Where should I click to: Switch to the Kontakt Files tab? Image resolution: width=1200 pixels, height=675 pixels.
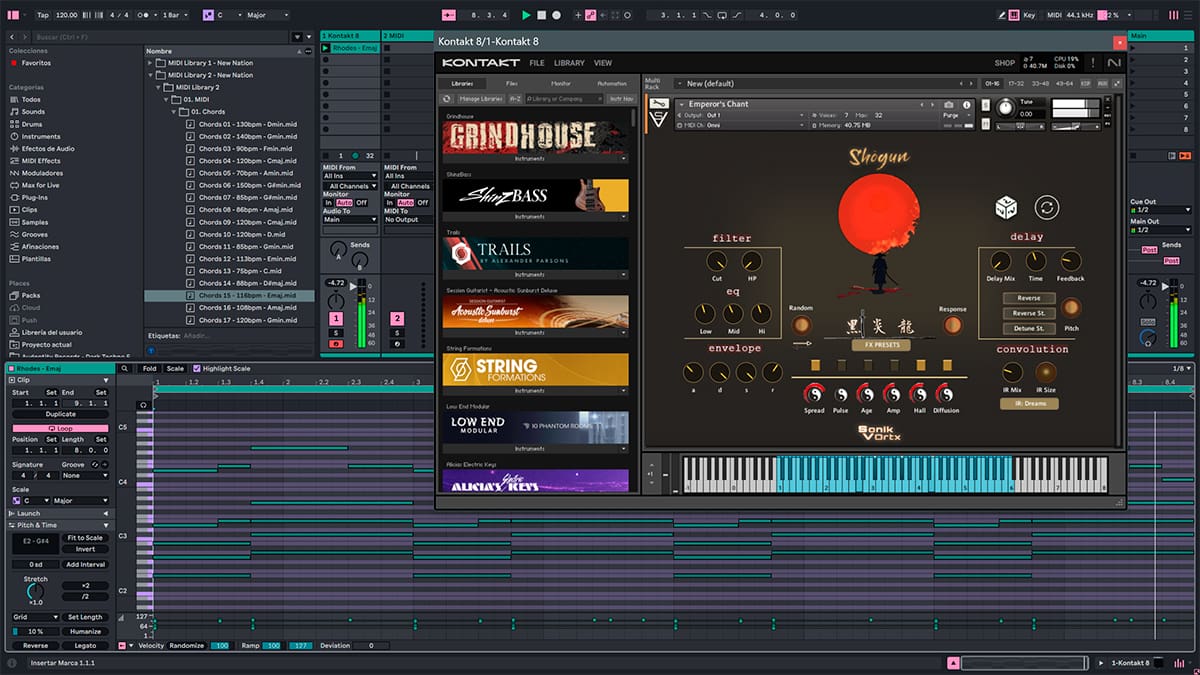click(512, 84)
